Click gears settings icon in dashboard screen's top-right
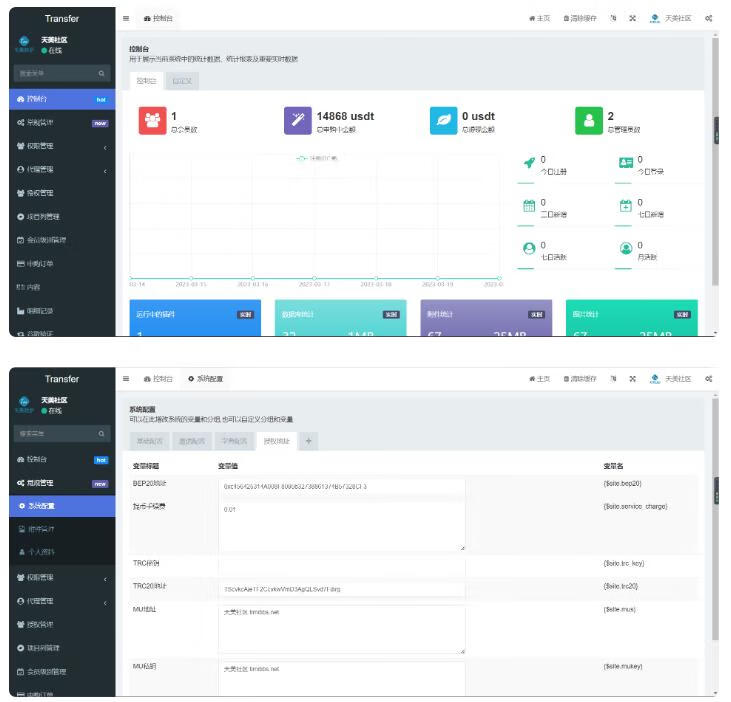731x702 pixels. coord(708,18)
